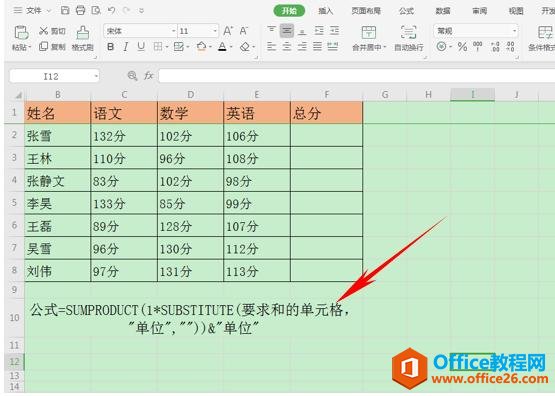Click the Paste (粘贴) icon

pyautogui.click(x=21, y=33)
